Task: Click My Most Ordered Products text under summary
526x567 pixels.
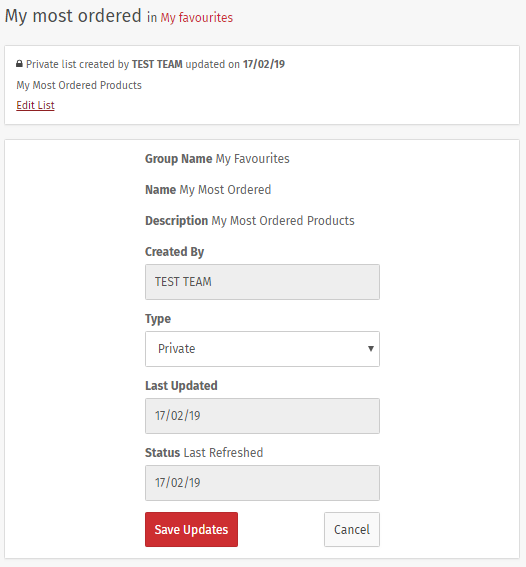Action: (79, 85)
